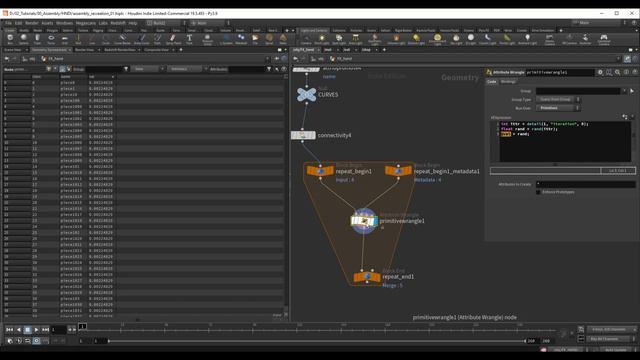640x360 pixels.
Task: Select the Stereo Camera shelf tool
Action: (550, 40)
